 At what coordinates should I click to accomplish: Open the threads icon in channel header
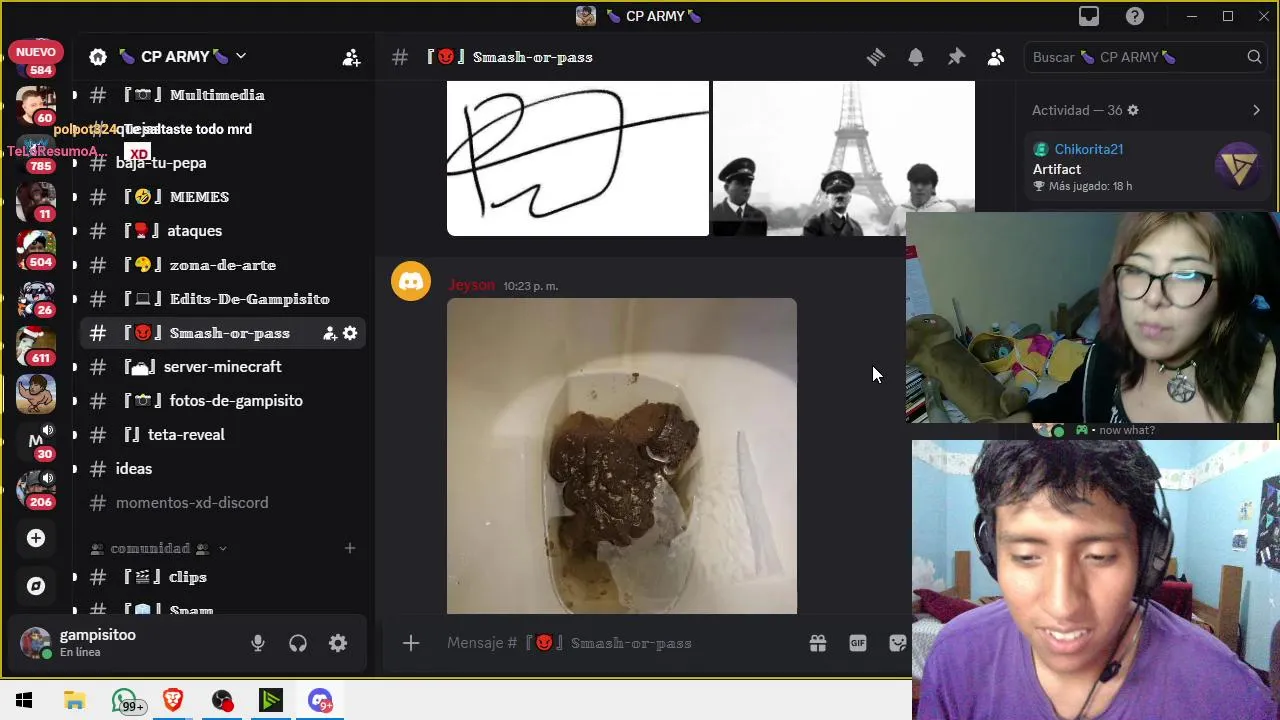point(876,57)
